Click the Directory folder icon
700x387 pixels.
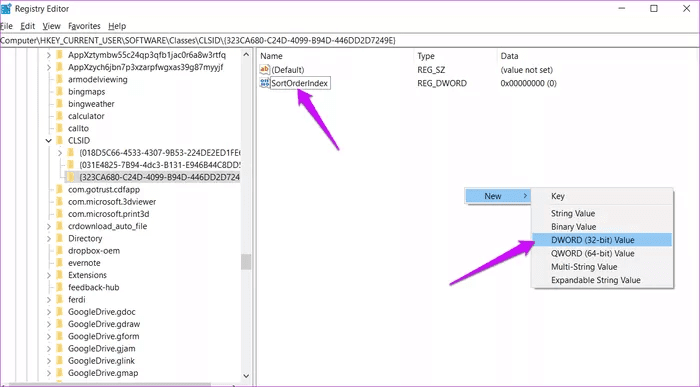[60, 238]
